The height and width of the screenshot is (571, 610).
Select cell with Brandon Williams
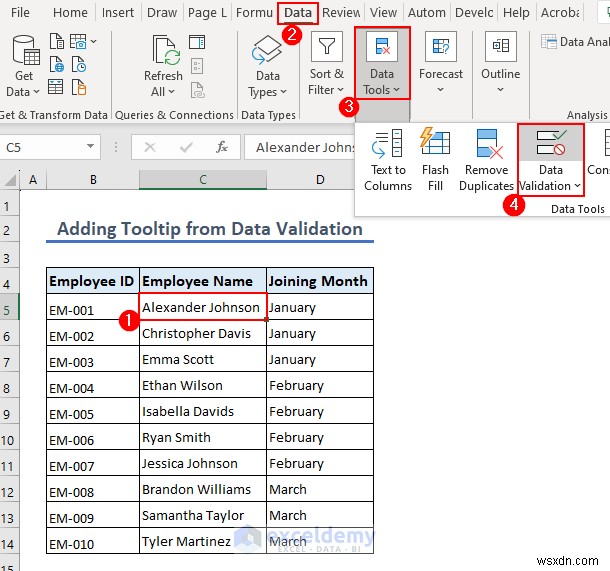203,489
